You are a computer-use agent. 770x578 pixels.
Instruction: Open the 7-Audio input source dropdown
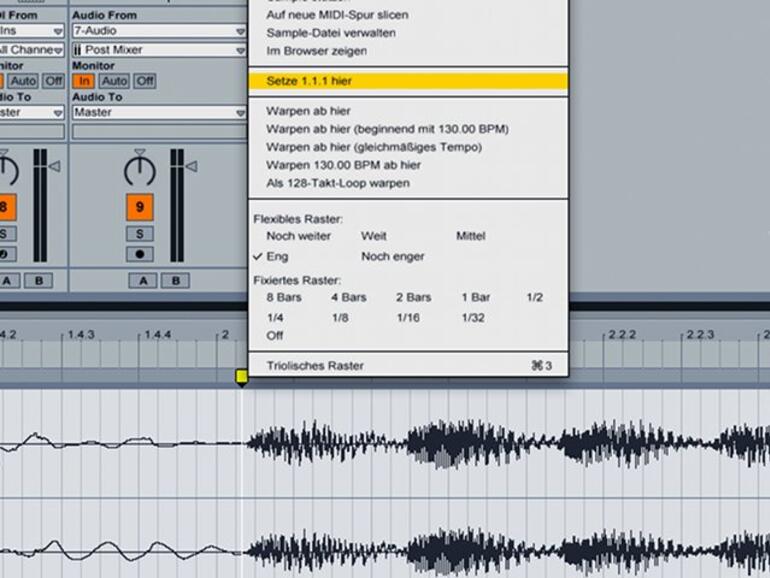click(x=158, y=31)
